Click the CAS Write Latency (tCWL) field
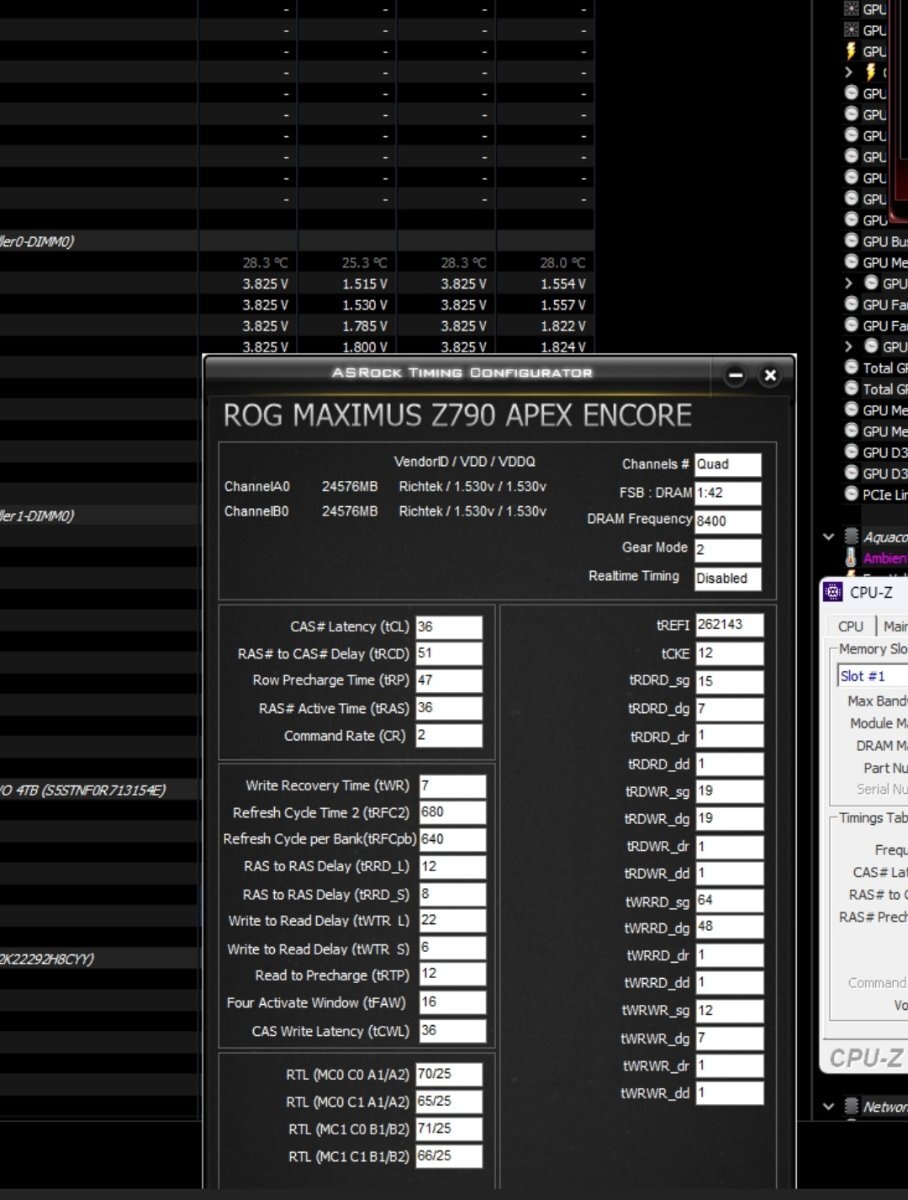The image size is (908, 1200). coord(452,1031)
